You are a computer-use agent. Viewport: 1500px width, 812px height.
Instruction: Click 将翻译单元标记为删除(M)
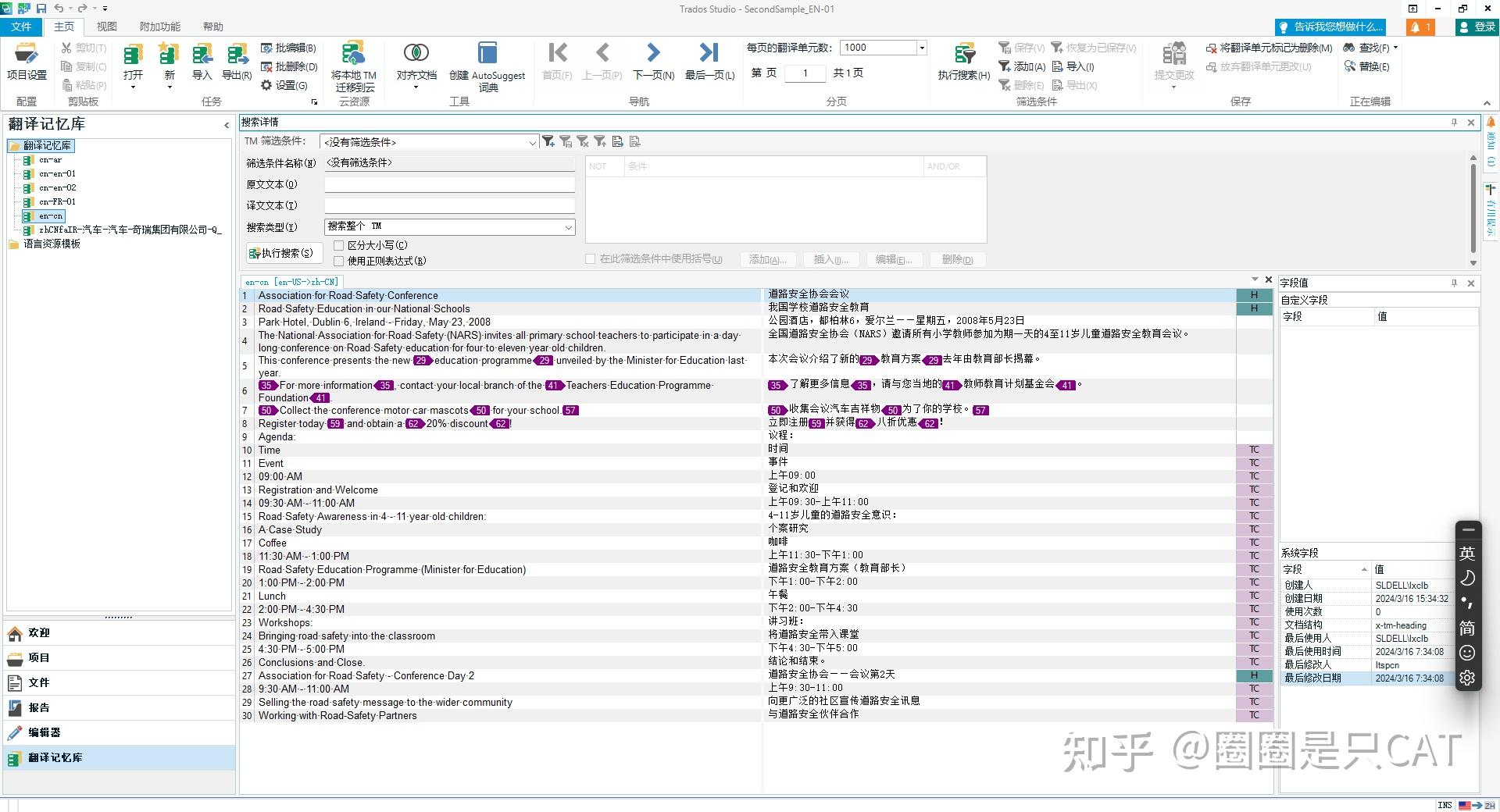coord(1269,48)
